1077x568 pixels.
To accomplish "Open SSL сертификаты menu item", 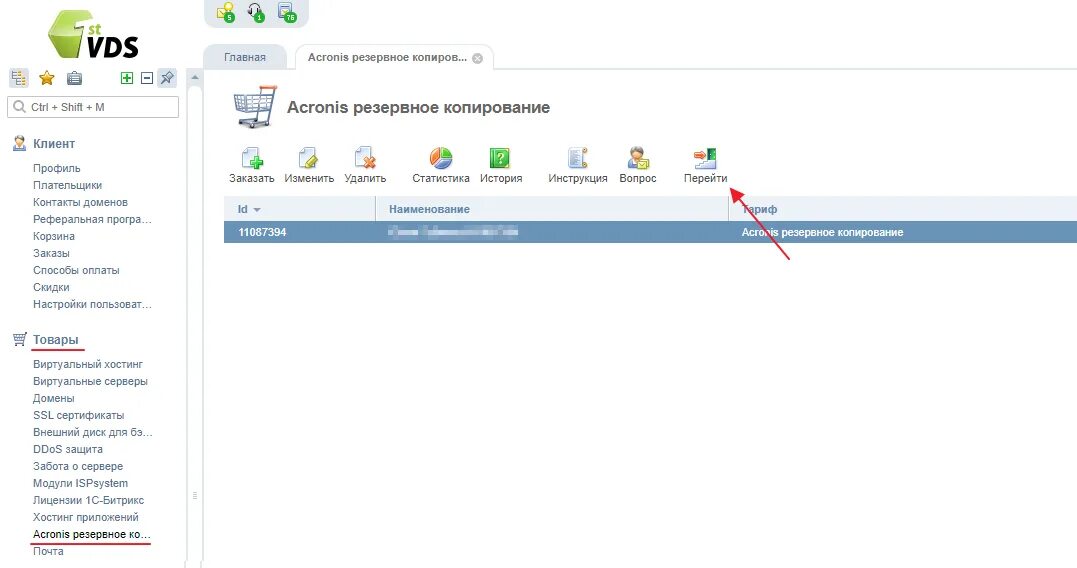I will [78, 416].
